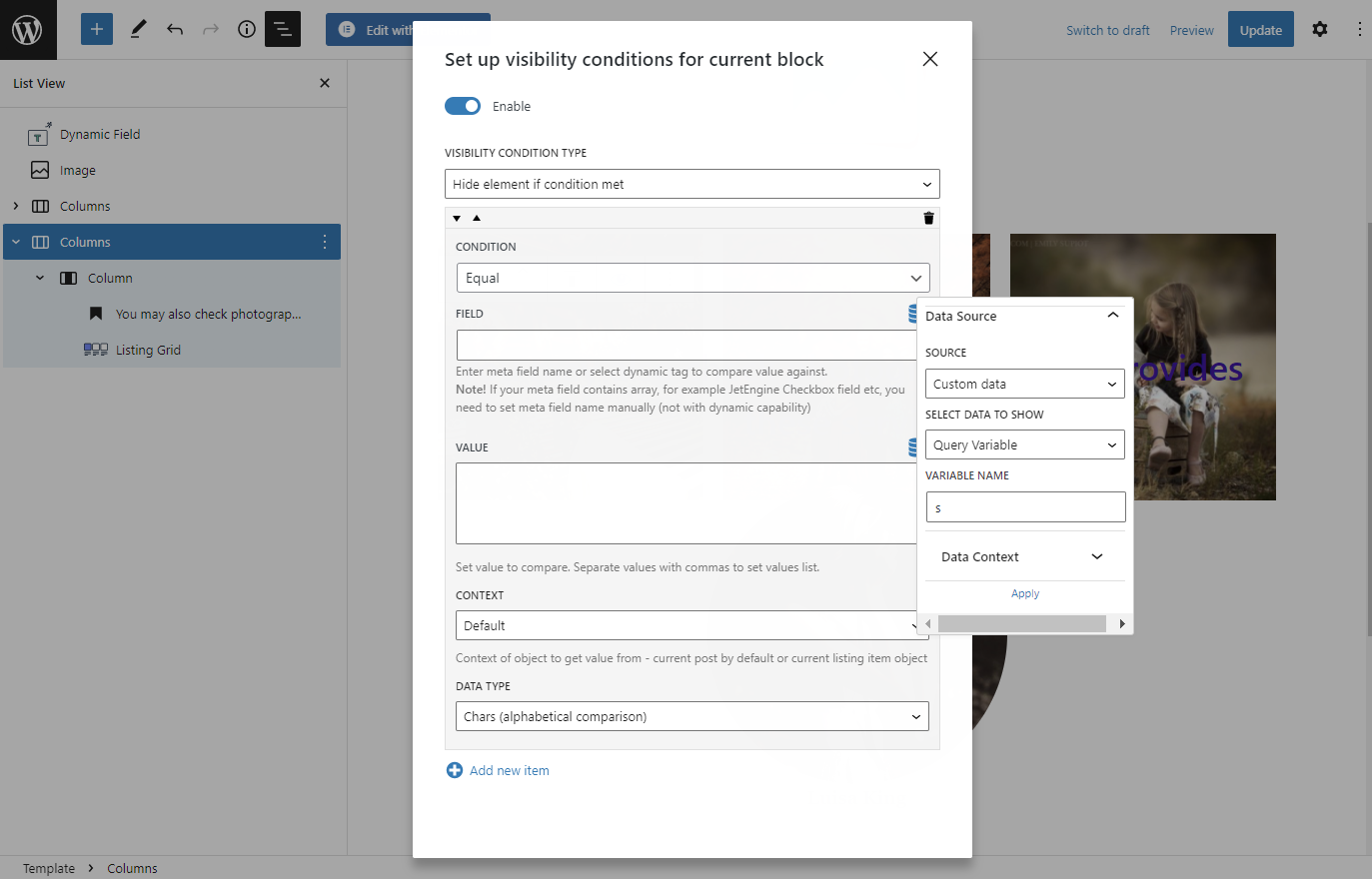Image resolution: width=1372 pixels, height=879 pixels.
Task: Toggle the Enable visibility switch
Action: click(x=463, y=106)
